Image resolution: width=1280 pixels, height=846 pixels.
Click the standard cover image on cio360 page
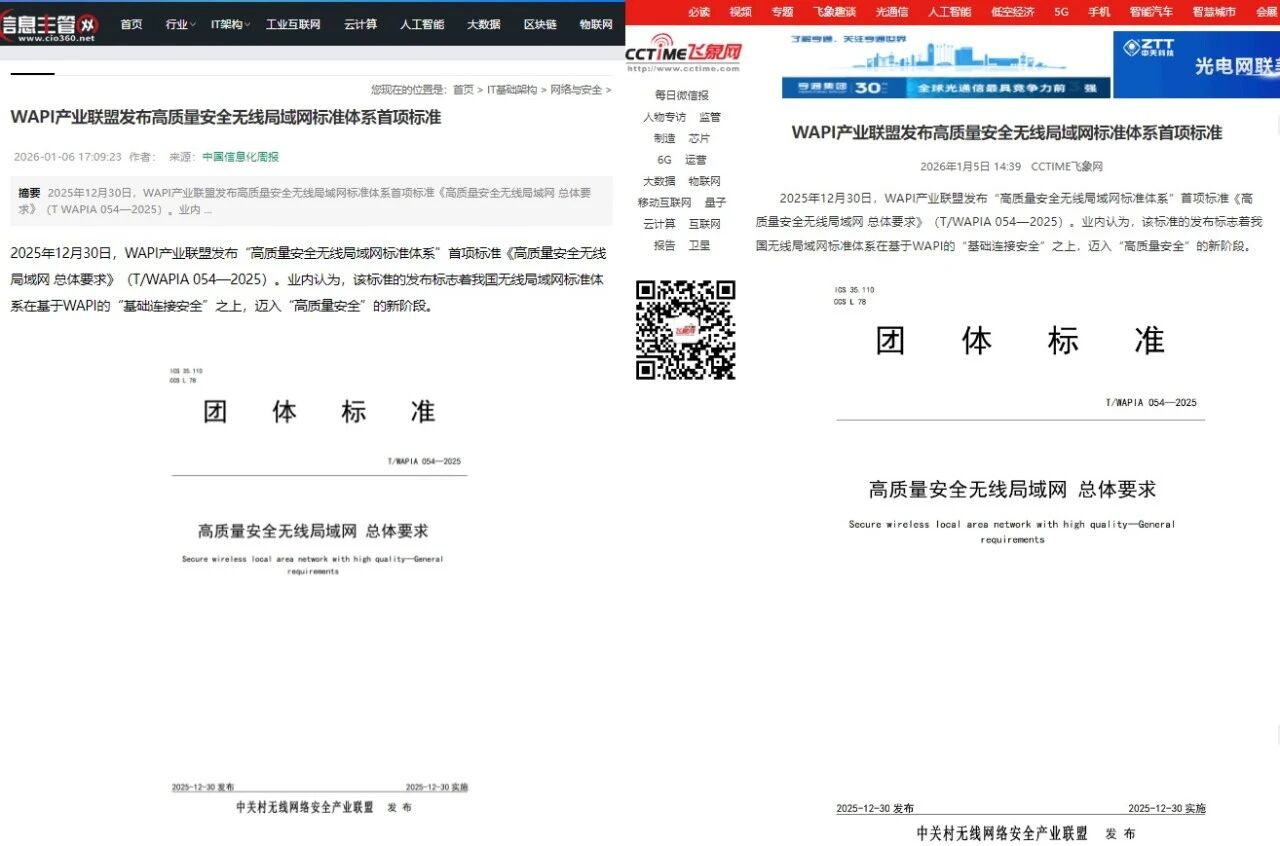point(319,590)
